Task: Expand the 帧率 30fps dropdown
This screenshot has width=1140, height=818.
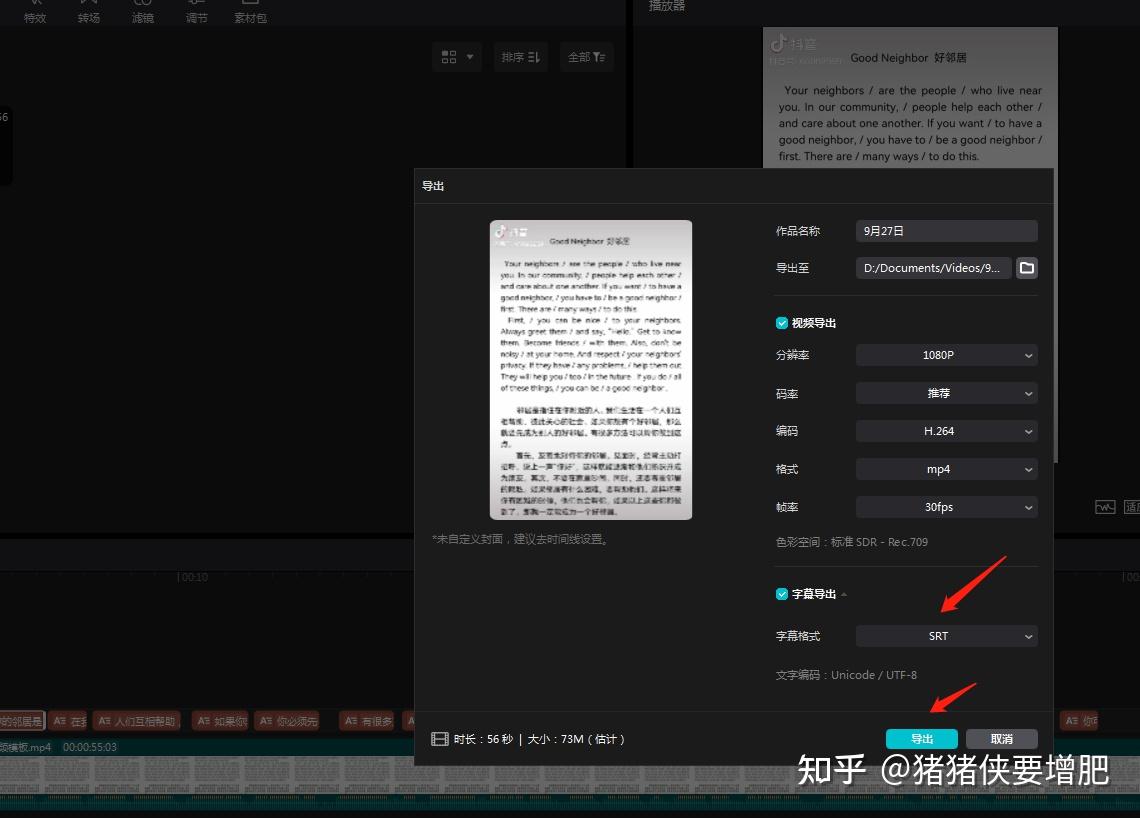Action: tap(946, 507)
